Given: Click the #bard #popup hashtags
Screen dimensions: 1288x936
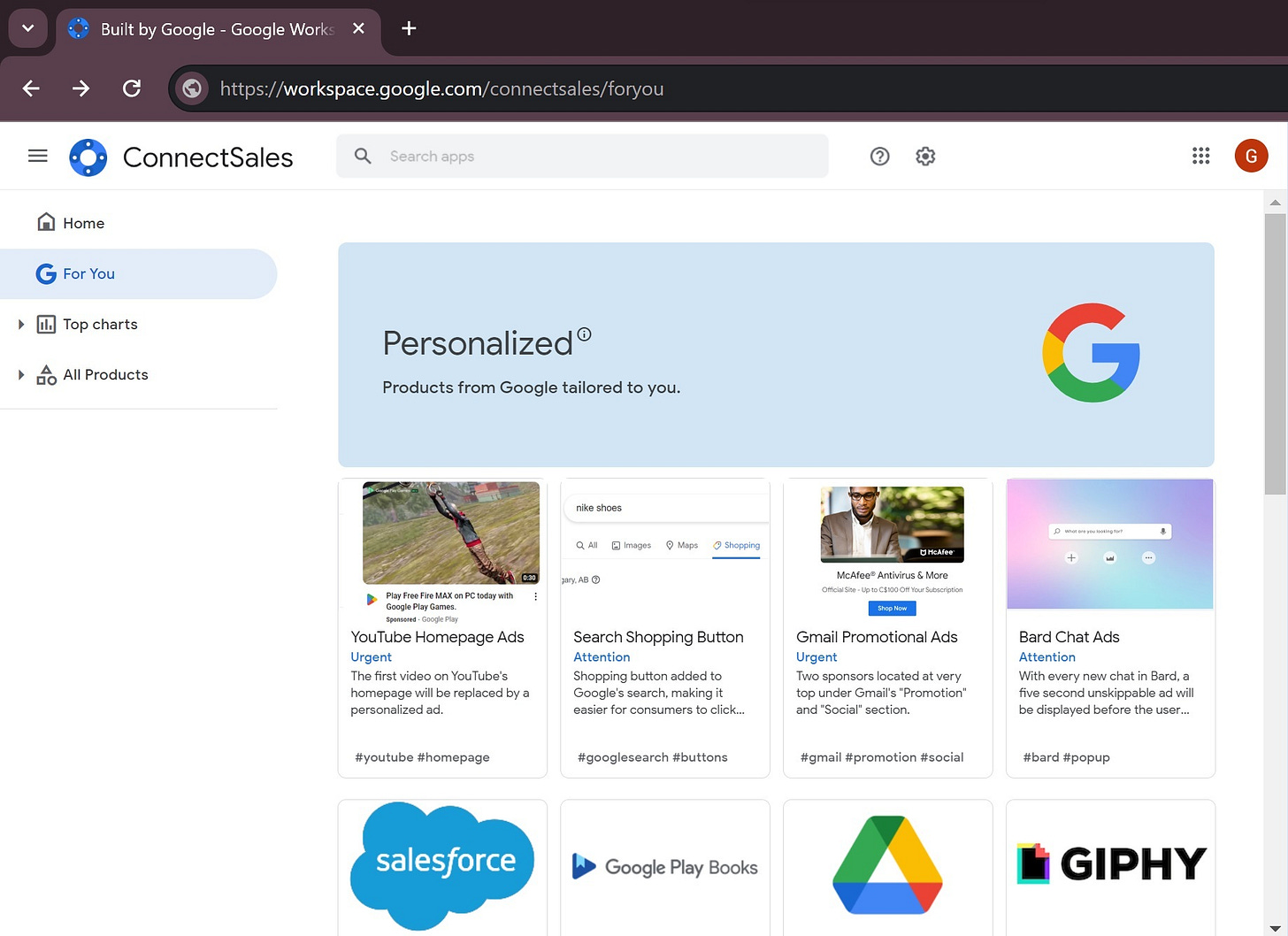Looking at the screenshot, I should pyautogui.click(x=1066, y=757).
